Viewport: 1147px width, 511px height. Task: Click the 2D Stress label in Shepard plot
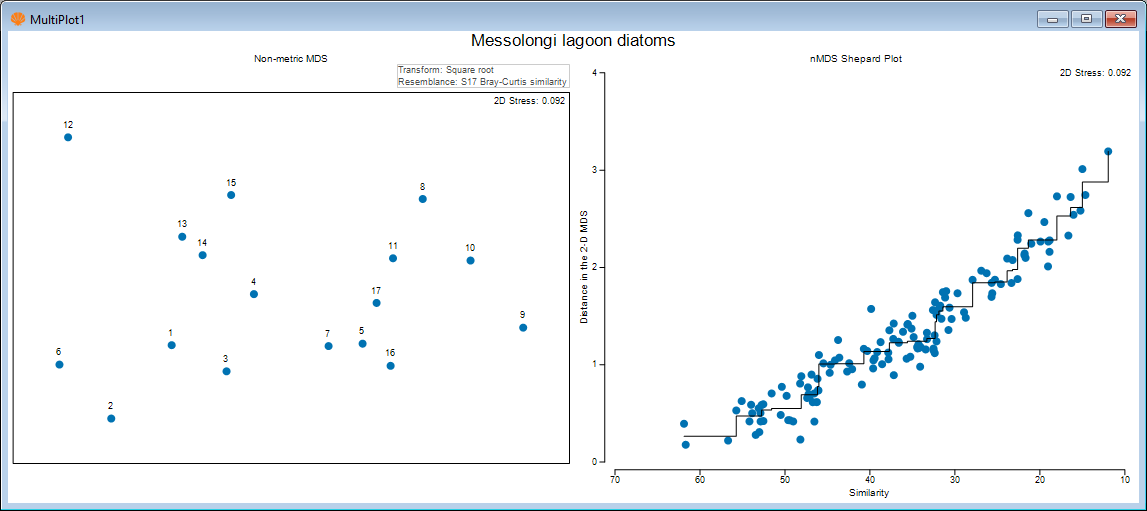1095,73
